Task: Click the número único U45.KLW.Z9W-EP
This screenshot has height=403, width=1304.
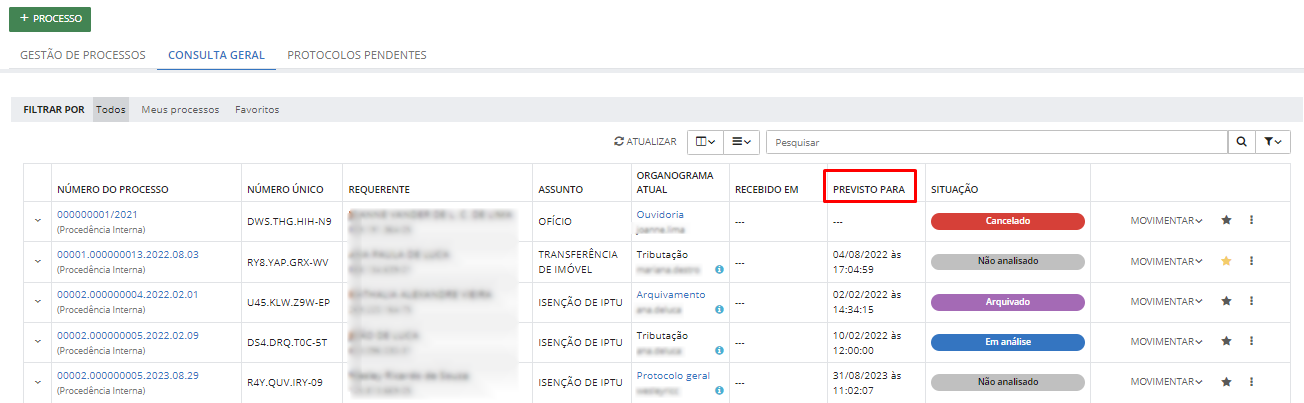Action: point(288,302)
